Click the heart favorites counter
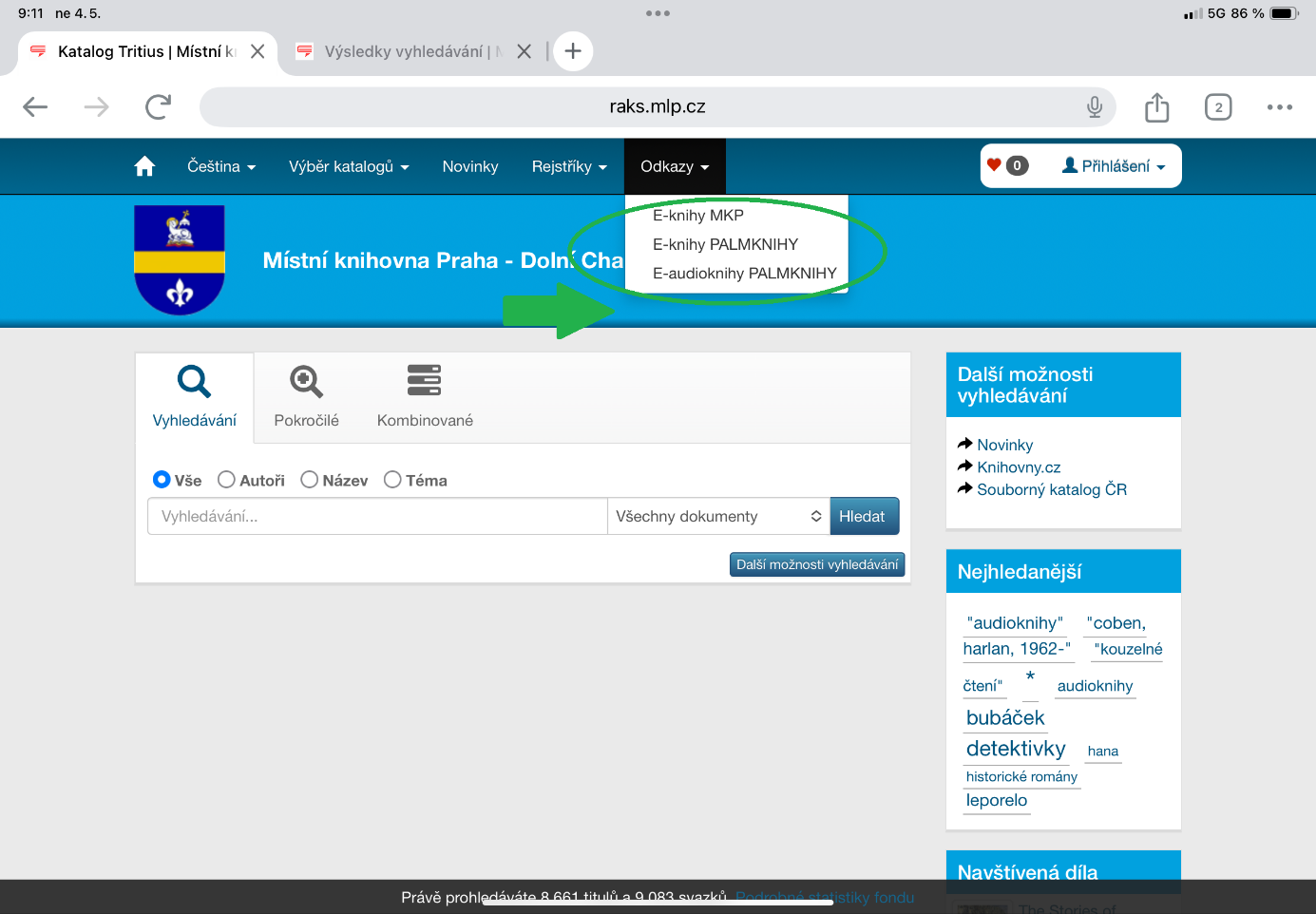The height and width of the screenshot is (914, 1316). tap(1007, 165)
